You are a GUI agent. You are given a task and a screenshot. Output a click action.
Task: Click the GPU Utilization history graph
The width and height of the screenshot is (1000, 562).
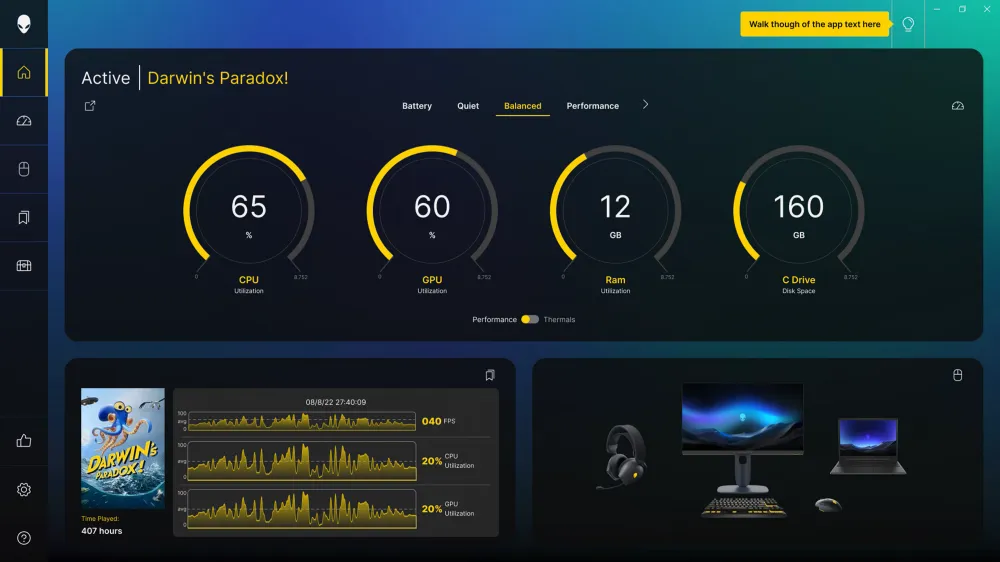pos(302,508)
